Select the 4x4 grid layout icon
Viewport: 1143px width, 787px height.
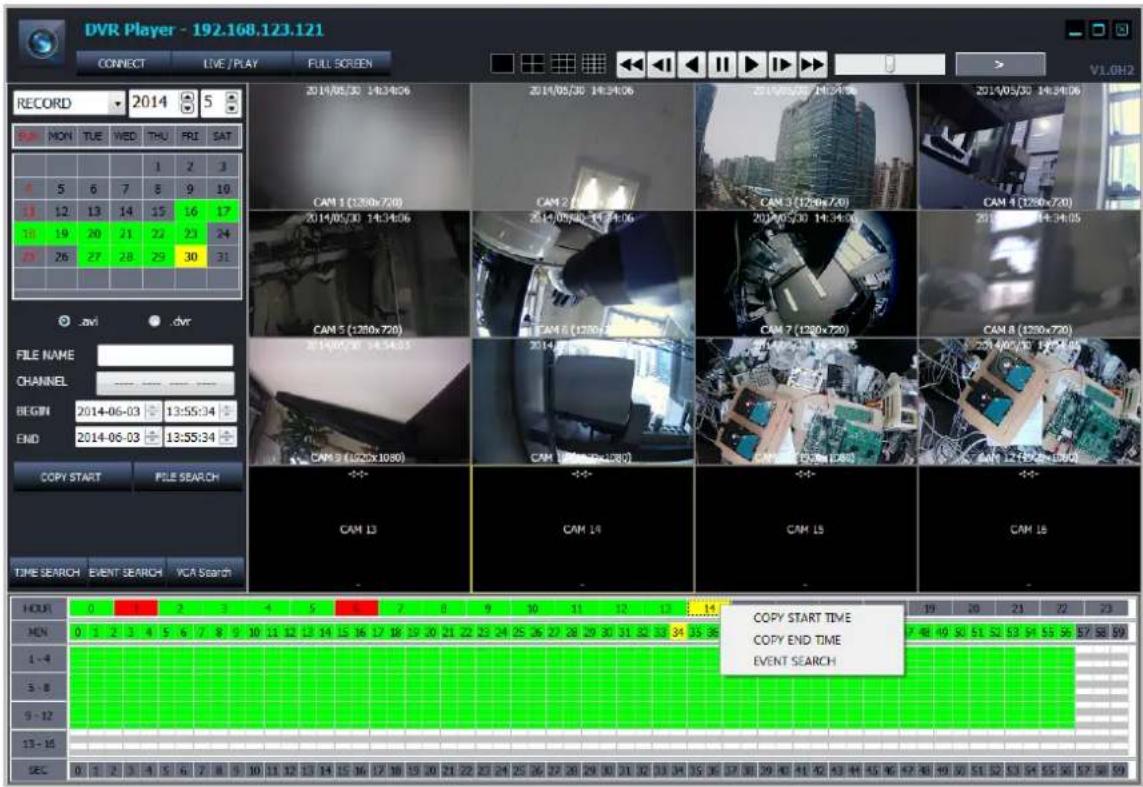click(593, 64)
